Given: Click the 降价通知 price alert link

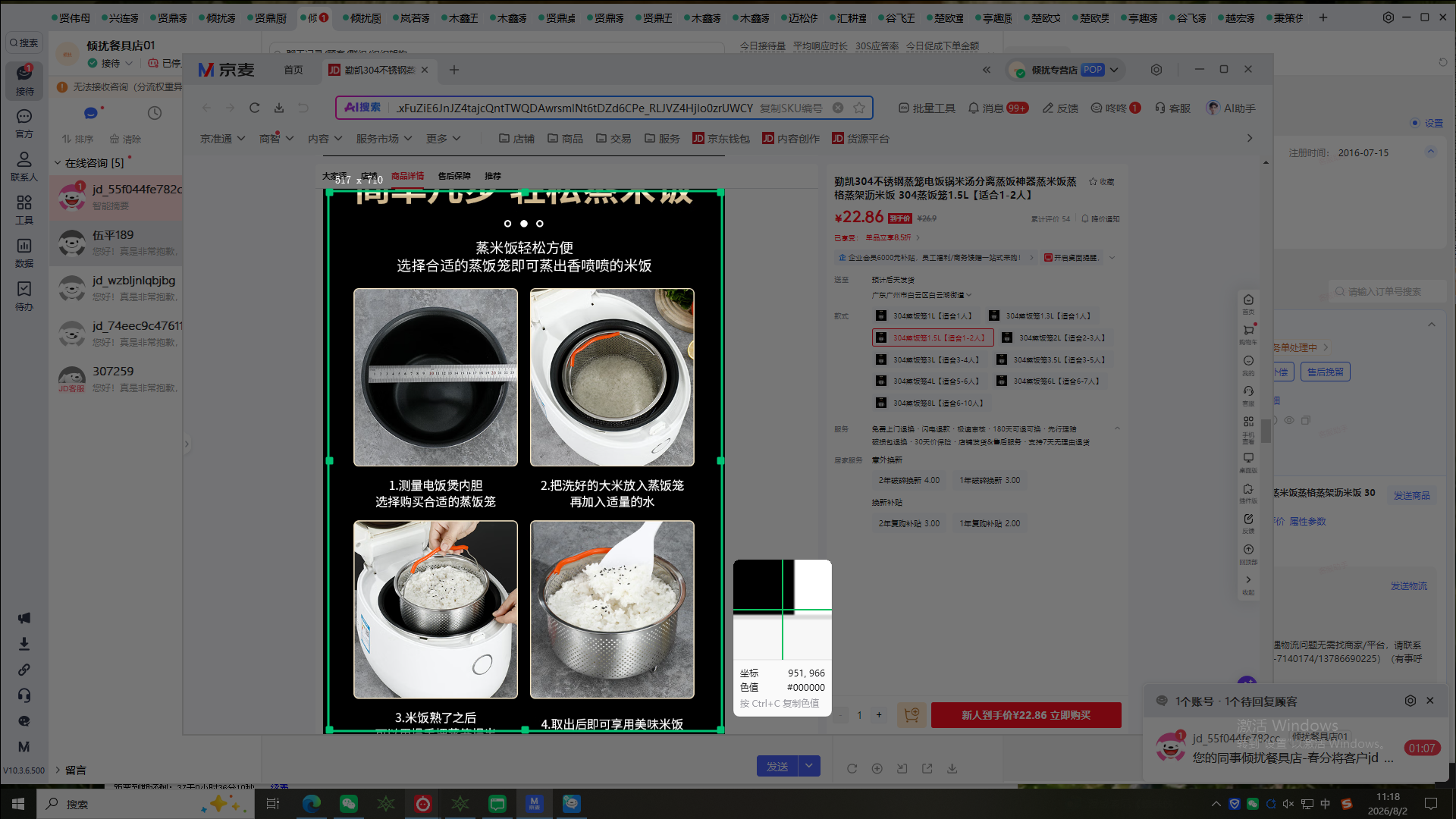Looking at the screenshot, I should tap(1100, 219).
